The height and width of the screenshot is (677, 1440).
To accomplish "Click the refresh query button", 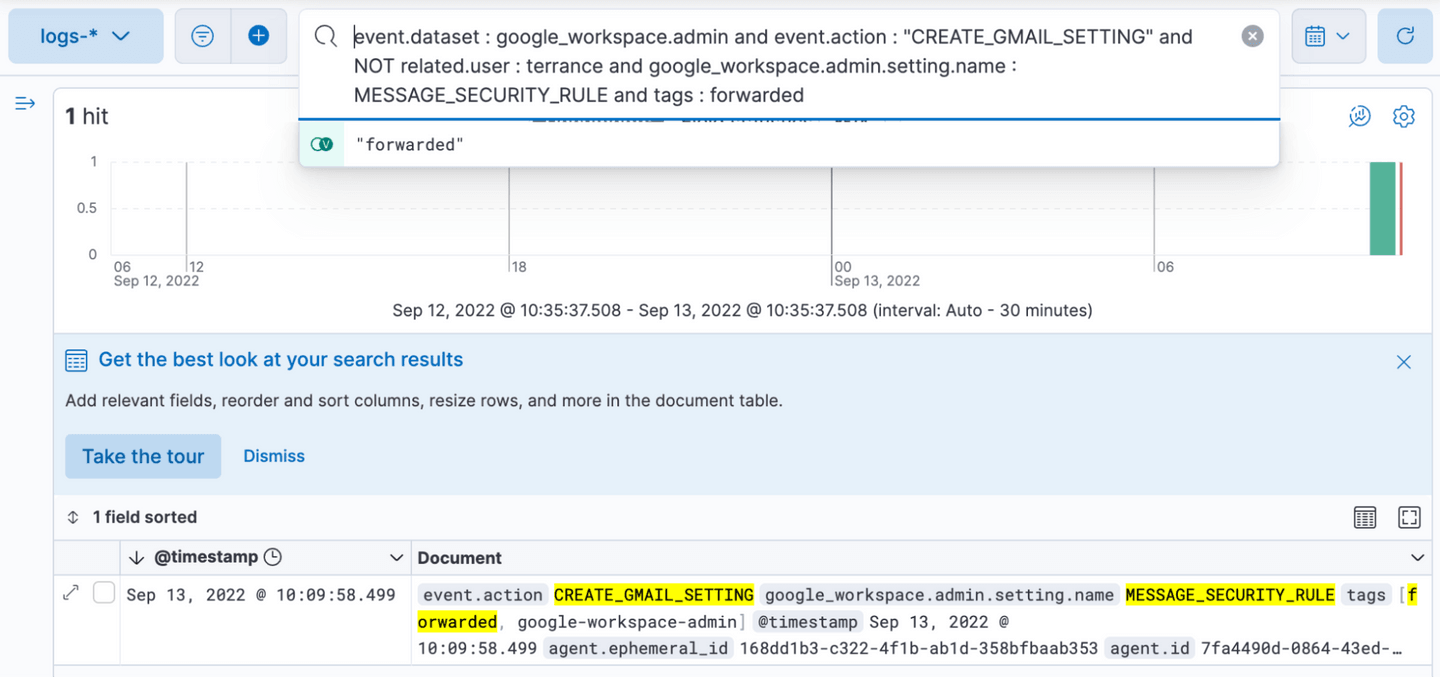I will (1404, 36).
